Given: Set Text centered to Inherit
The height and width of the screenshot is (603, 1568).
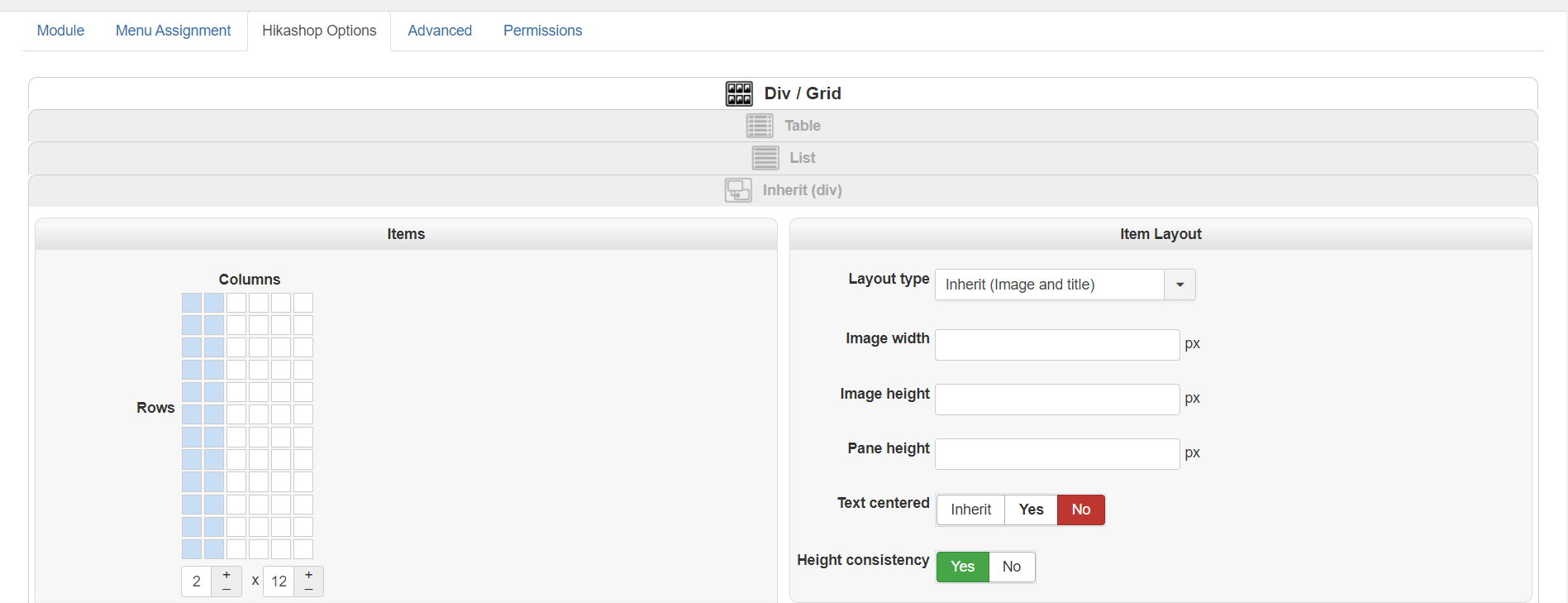Looking at the screenshot, I should coord(970,510).
